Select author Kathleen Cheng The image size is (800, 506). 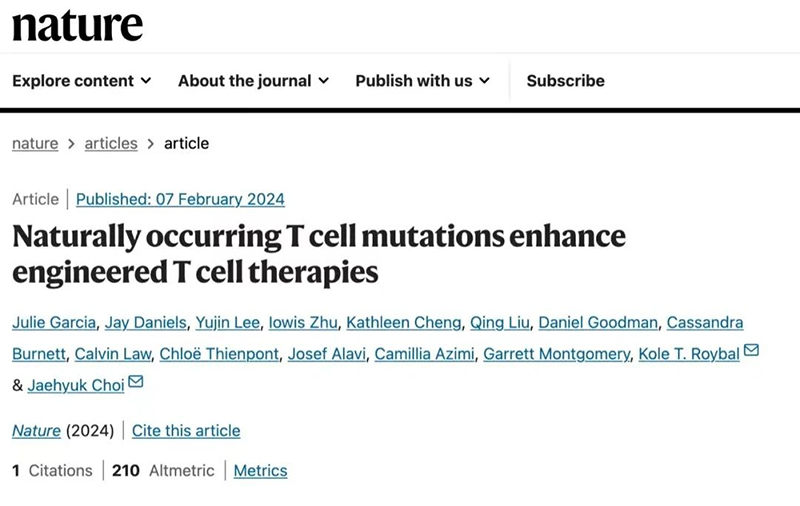coord(404,322)
